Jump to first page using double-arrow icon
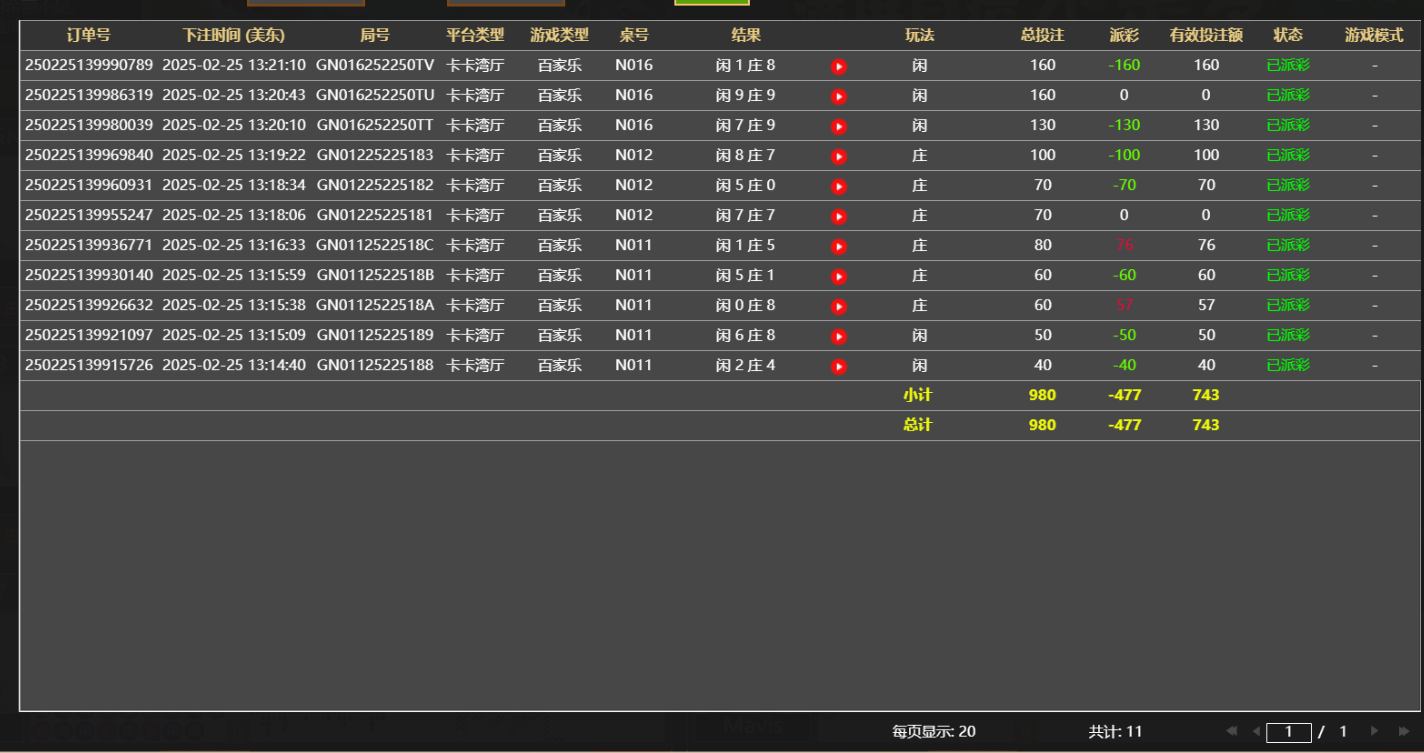 click(x=1231, y=730)
